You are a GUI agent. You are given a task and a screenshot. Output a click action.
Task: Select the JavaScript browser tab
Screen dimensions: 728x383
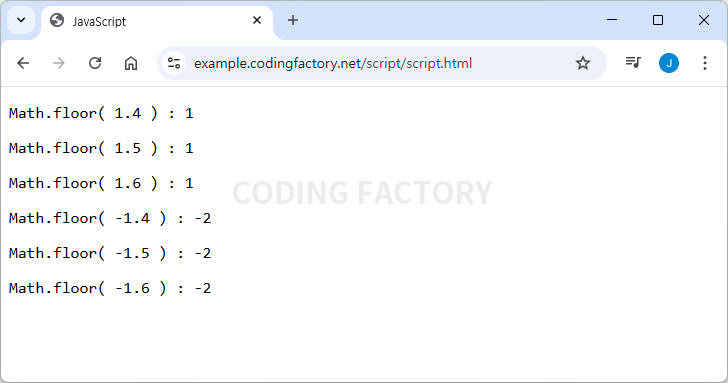156,21
